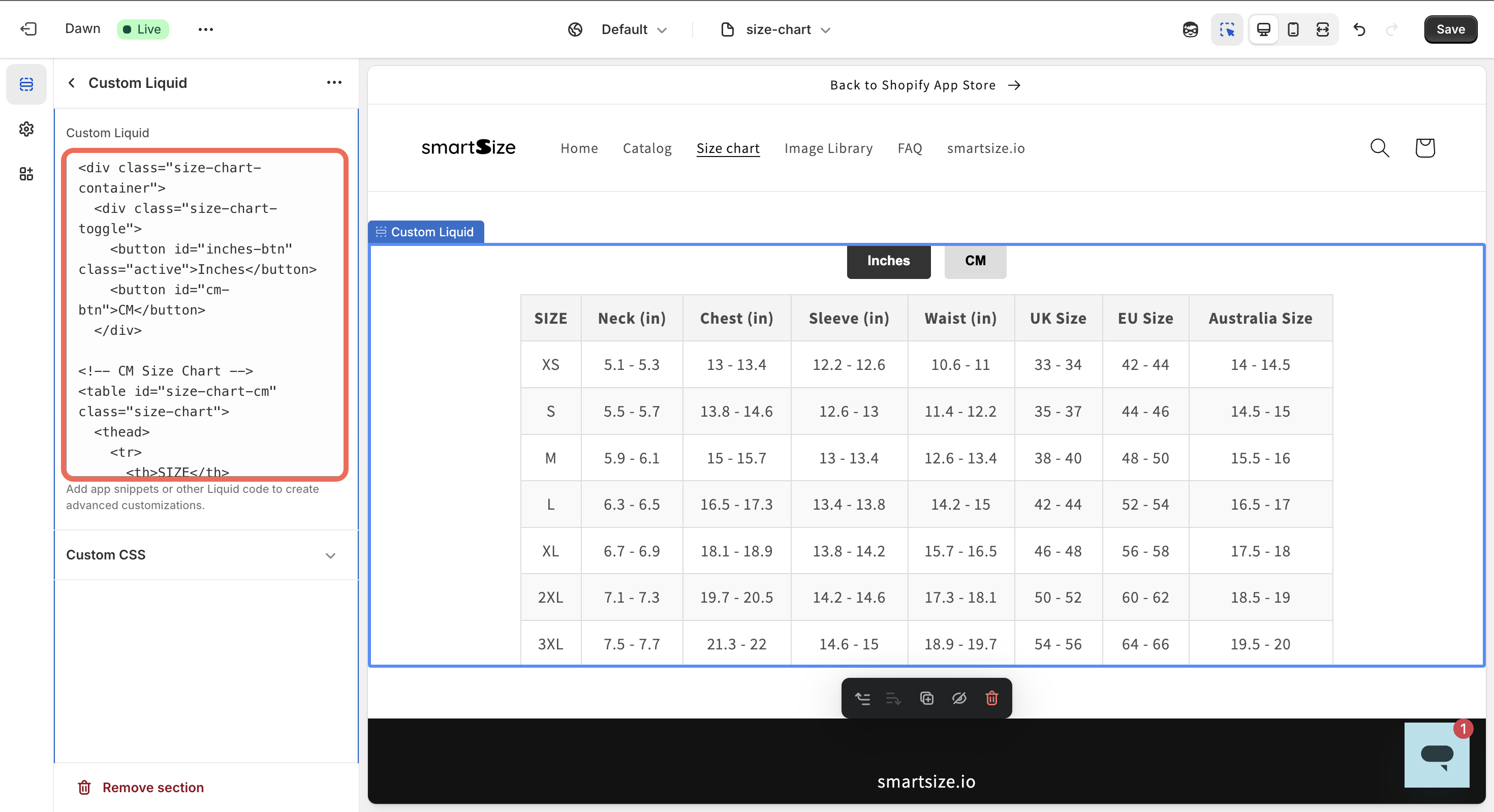1494x812 pixels.
Task: Hide section with eye-slash icon
Action: pyautogui.click(x=959, y=698)
